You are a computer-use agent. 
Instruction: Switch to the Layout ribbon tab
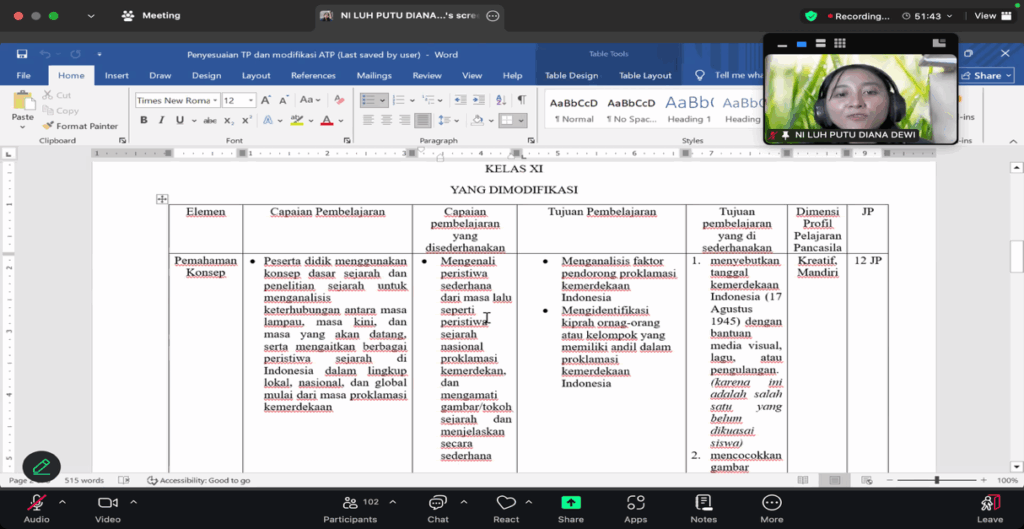point(256,76)
